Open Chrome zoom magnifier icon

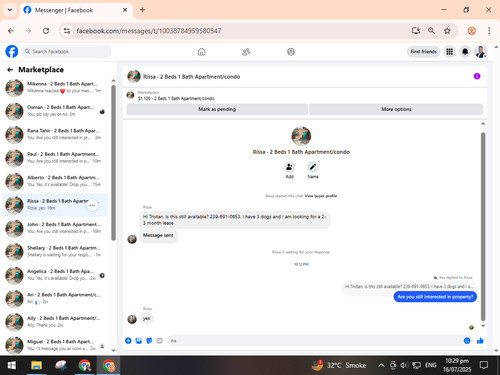(x=431, y=31)
